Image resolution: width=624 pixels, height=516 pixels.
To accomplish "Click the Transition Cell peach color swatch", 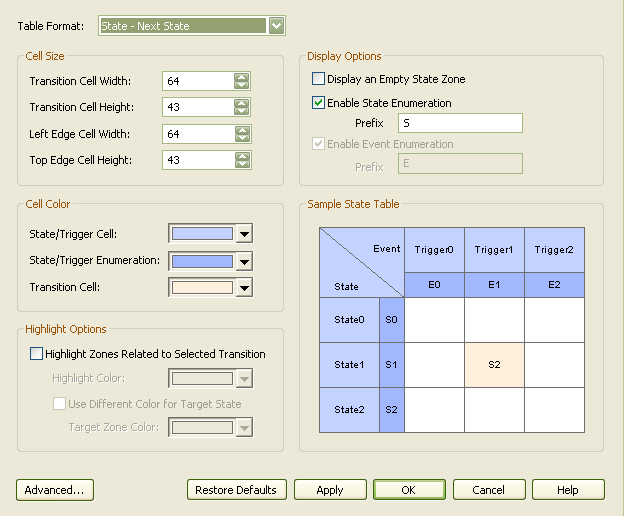I will (x=202, y=288).
